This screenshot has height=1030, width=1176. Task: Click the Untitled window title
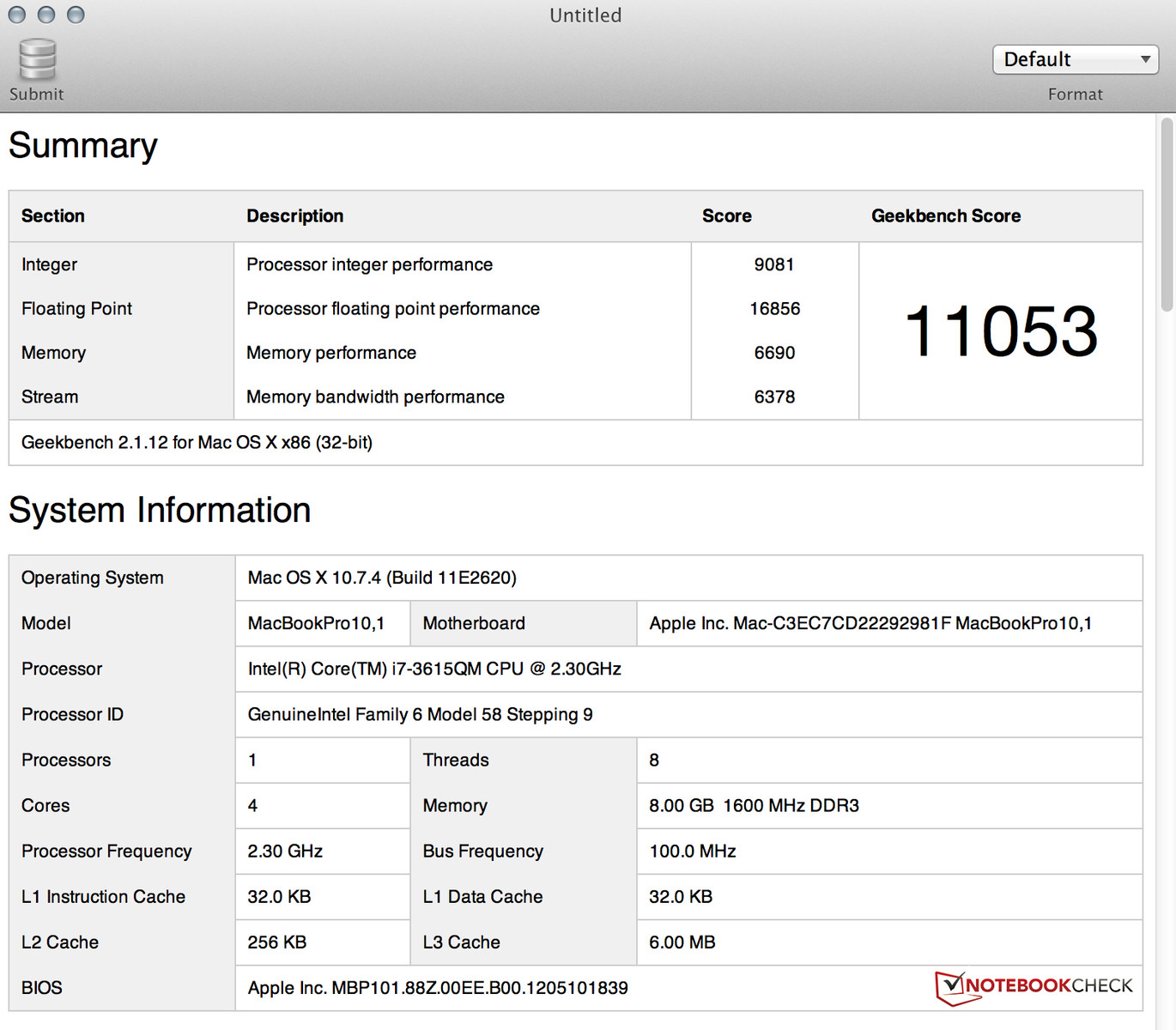coord(585,15)
